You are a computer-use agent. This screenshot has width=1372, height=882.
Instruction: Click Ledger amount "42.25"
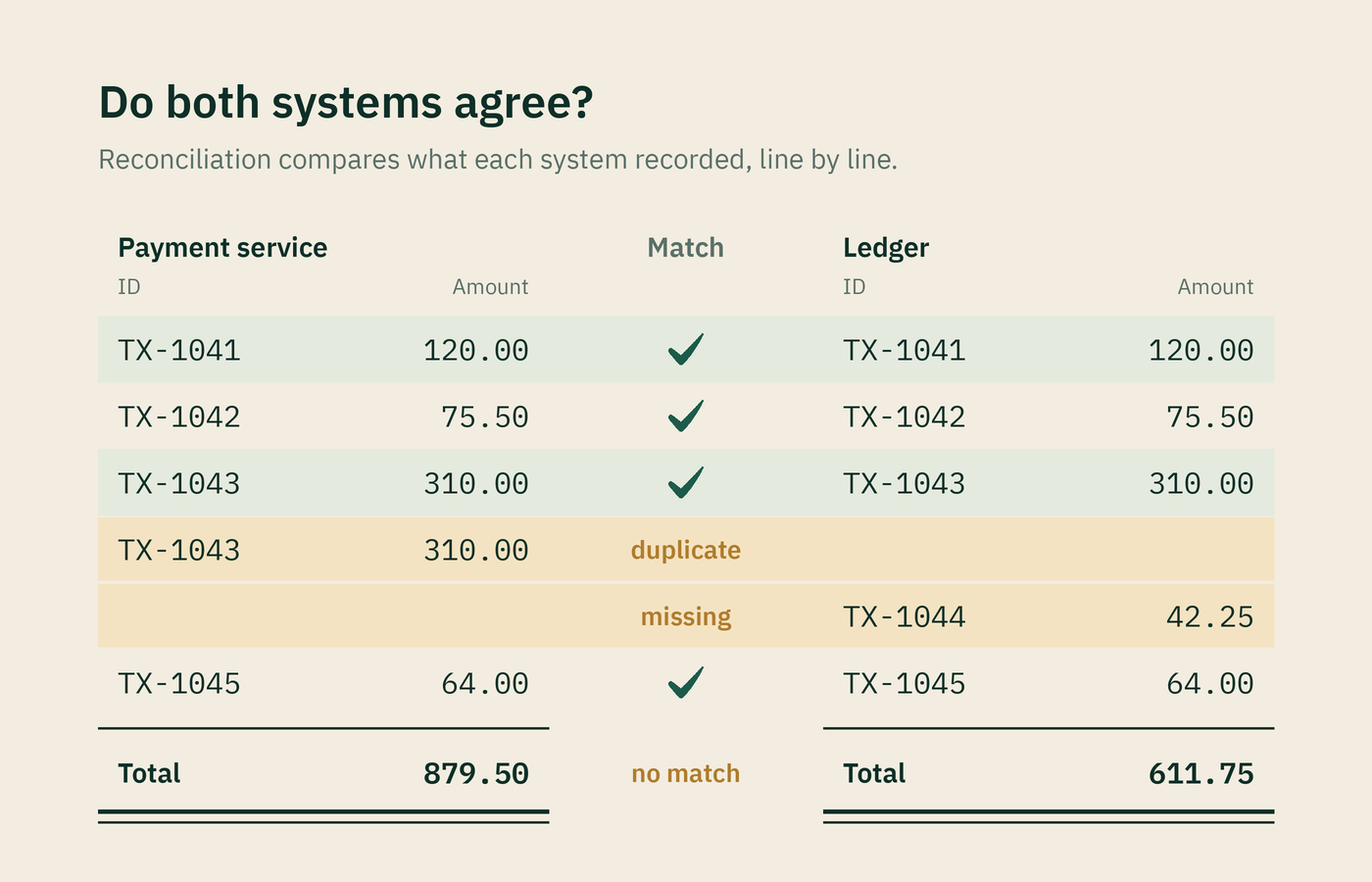click(1210, 616)
